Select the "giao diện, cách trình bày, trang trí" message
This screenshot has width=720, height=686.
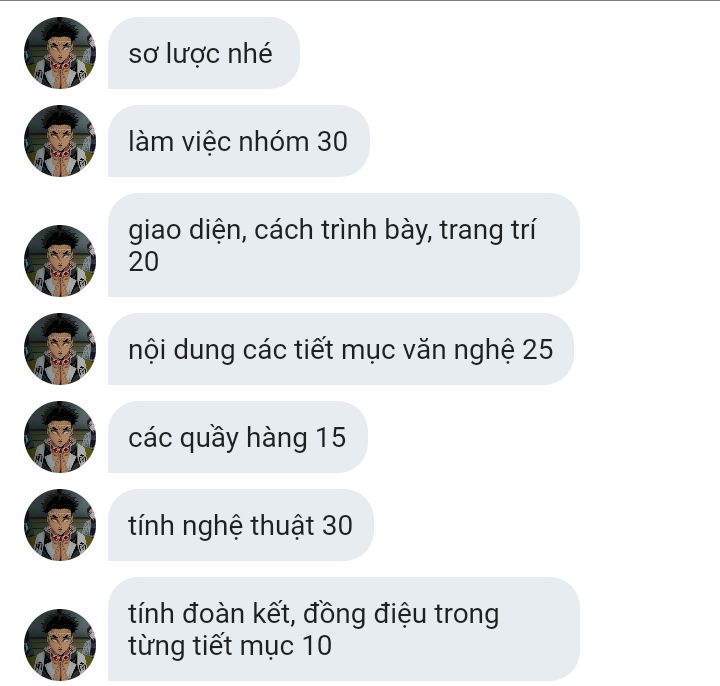click(x=343, y=245)
